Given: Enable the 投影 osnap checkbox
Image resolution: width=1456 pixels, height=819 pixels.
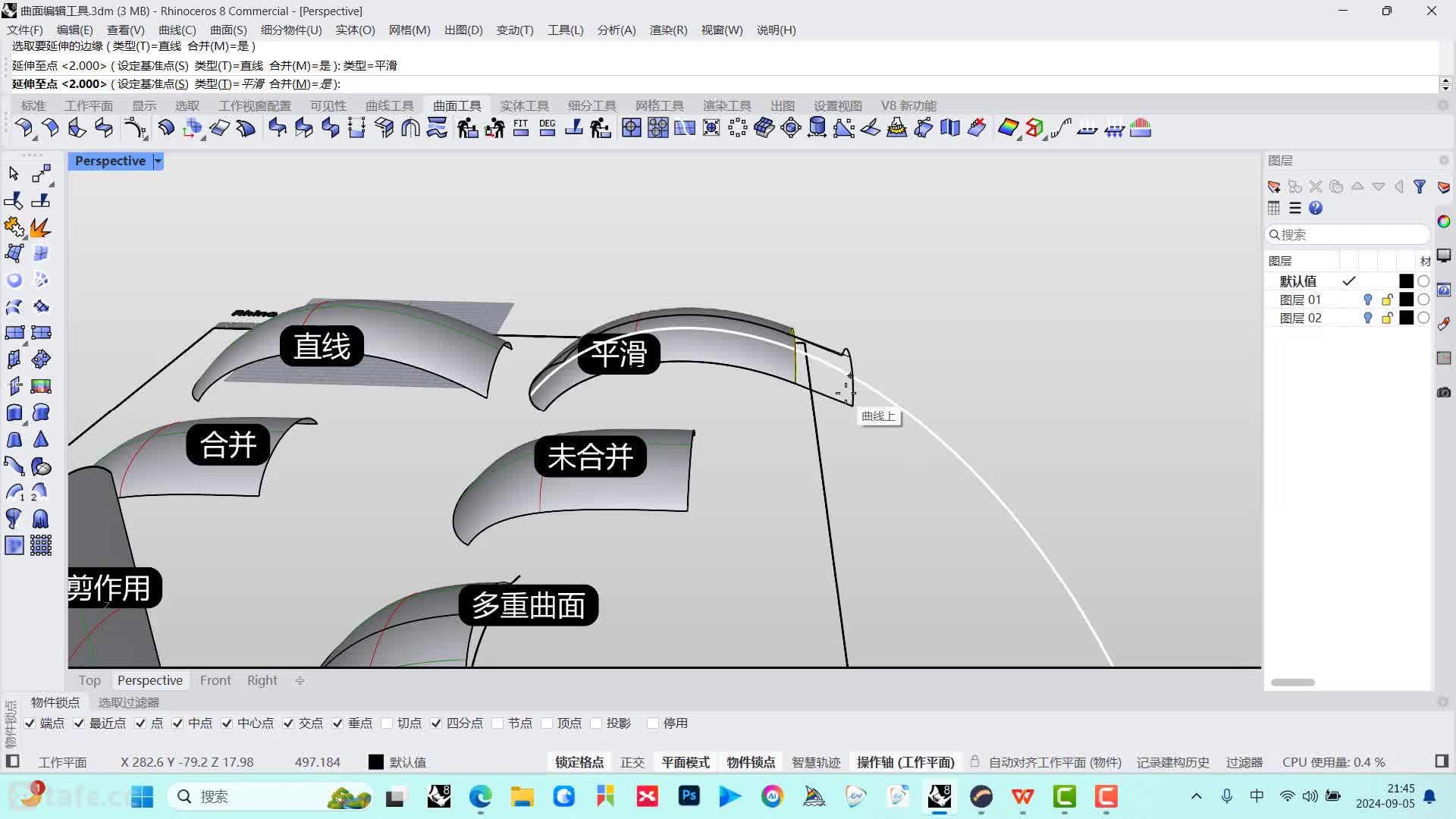Looking at the screenshot, I should [x=596, y=723].
